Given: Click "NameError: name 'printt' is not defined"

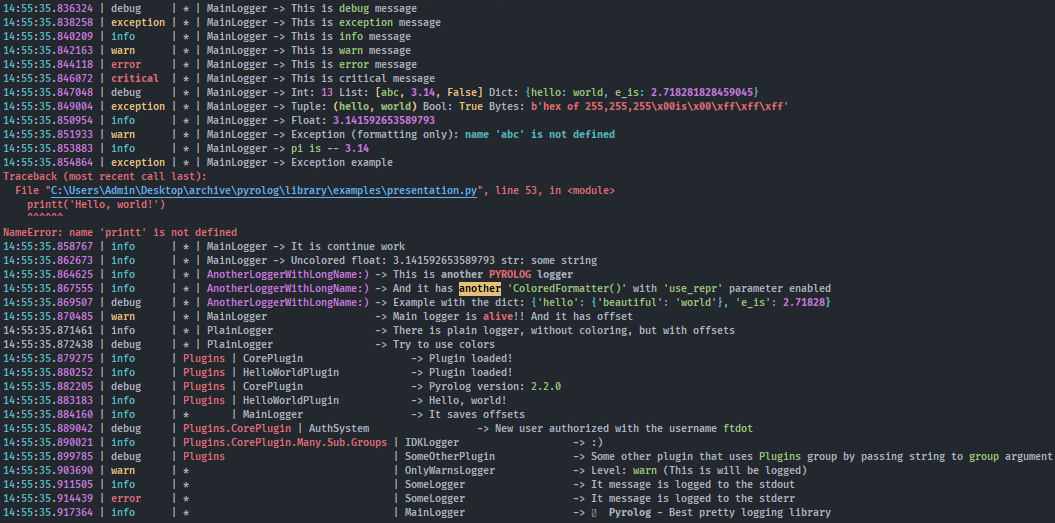Looking at the screenshot, I should 120,232.
